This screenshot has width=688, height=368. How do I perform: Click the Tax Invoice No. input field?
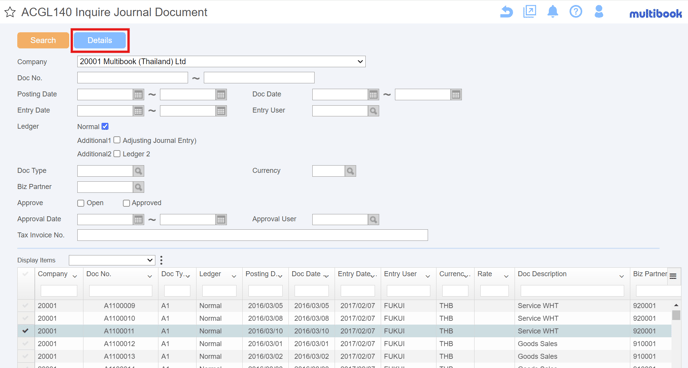[252, 235]
